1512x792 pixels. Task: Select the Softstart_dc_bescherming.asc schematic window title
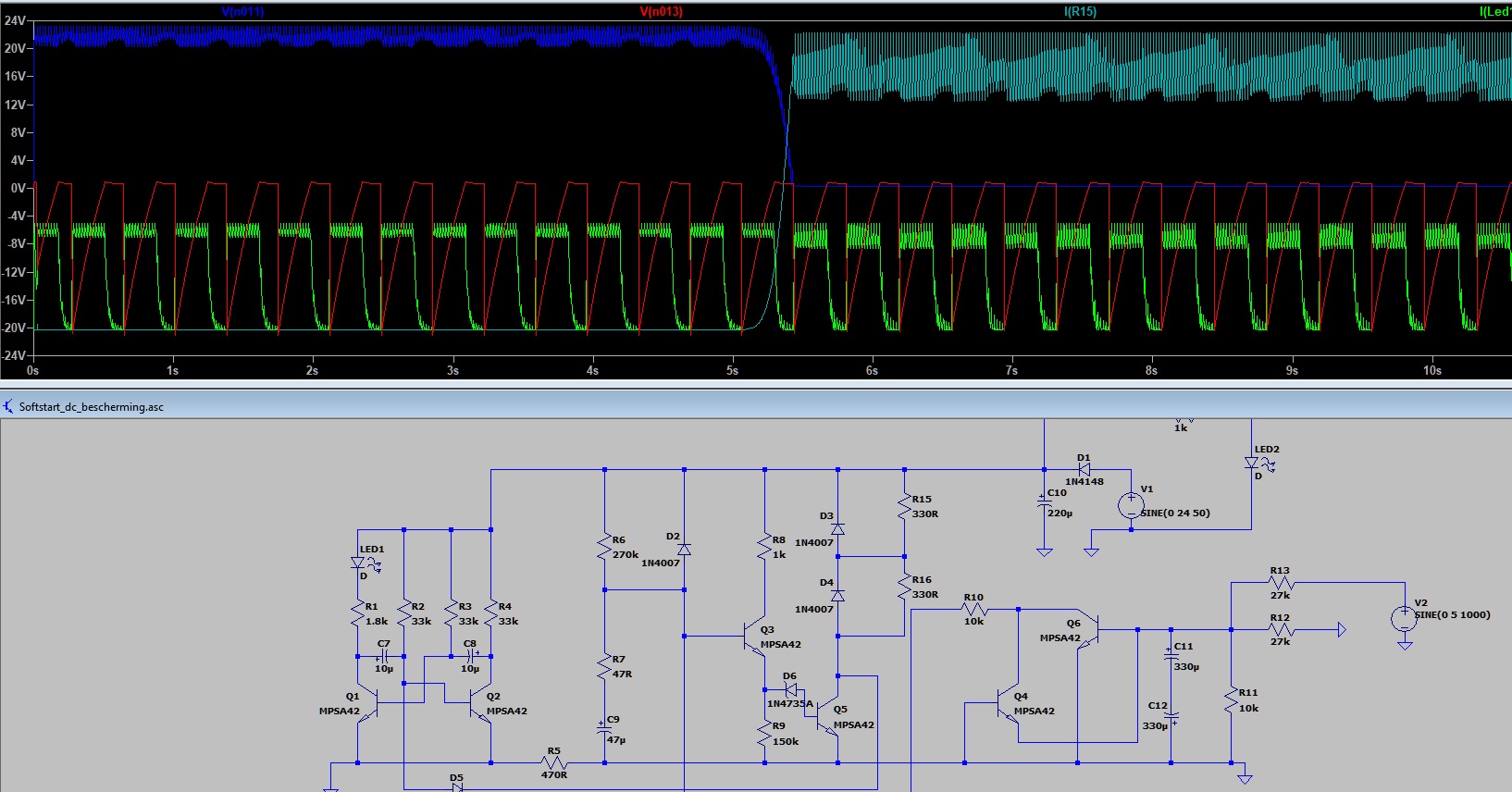tap(91, 407)
